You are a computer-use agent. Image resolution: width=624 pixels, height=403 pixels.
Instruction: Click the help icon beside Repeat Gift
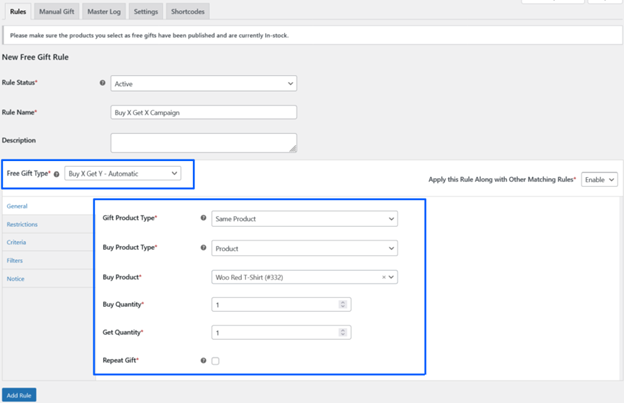(204, 360)
